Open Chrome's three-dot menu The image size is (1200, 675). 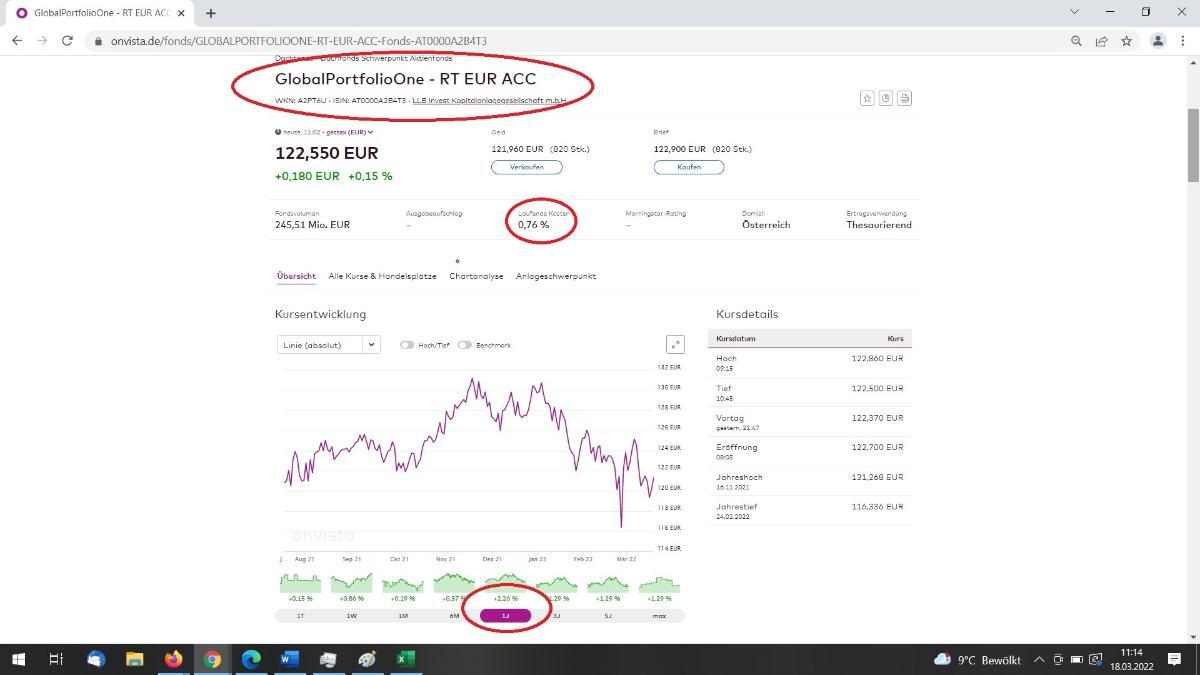pos(1183,41)
